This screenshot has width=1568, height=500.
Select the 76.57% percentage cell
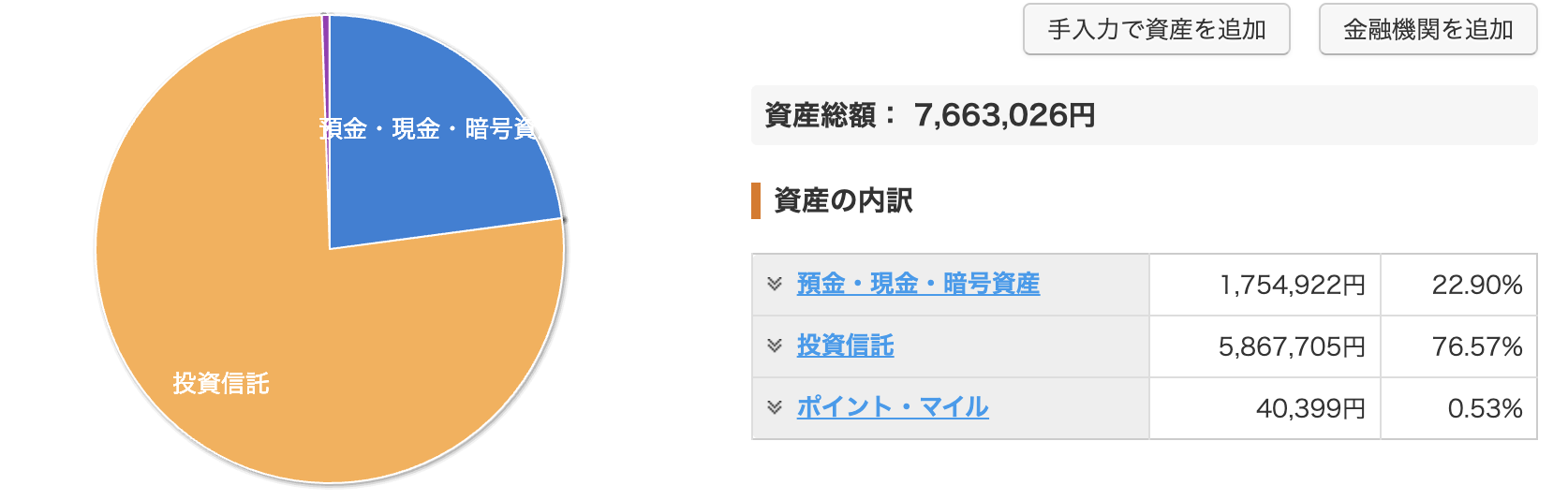point(1476,346)
